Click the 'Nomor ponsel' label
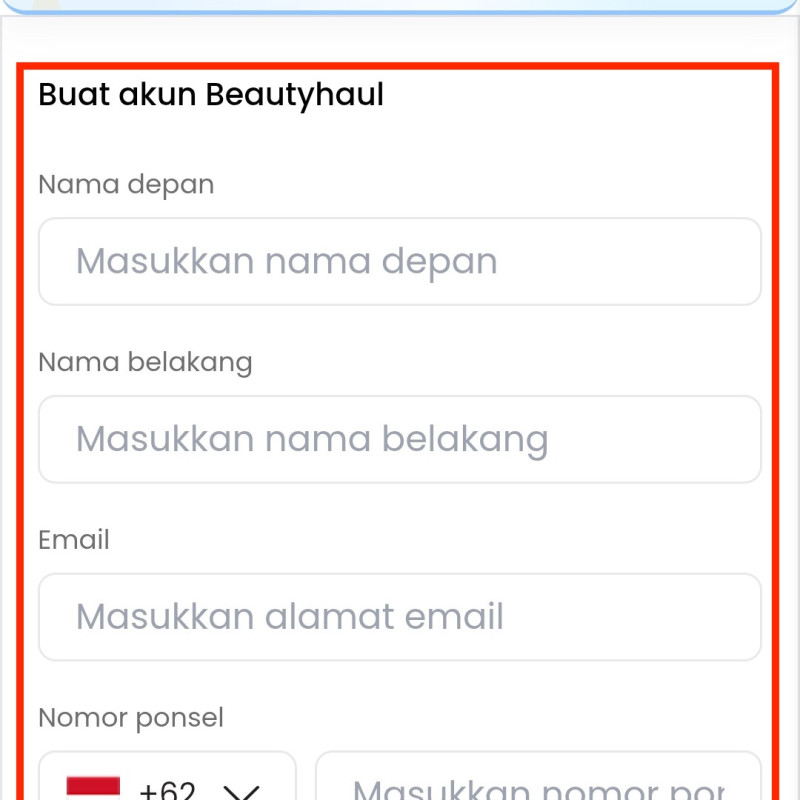Image resolution: width=800 pixels, height=800 pixels. pyautogui.click(x=130, y=717)
